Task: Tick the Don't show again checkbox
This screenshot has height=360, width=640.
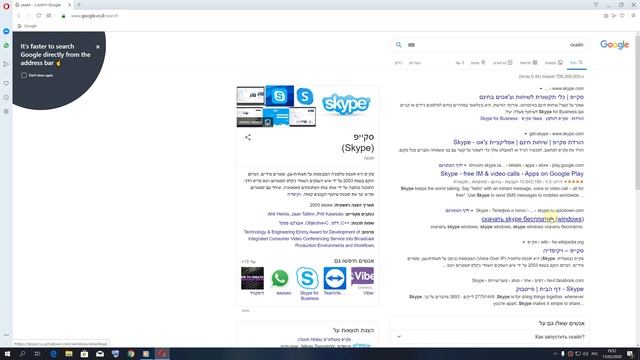Action: (x=24, y=75)
